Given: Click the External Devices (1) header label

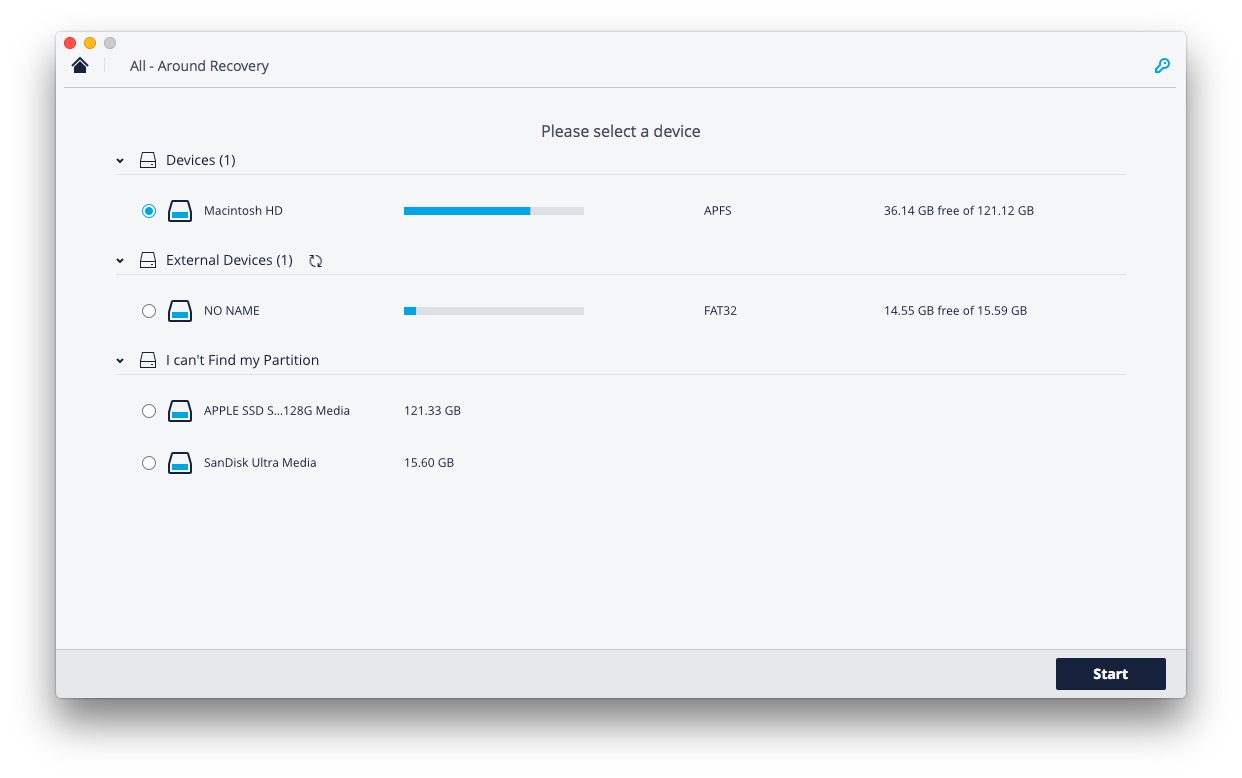Looking at the screenshot, I should click(229, 260).
